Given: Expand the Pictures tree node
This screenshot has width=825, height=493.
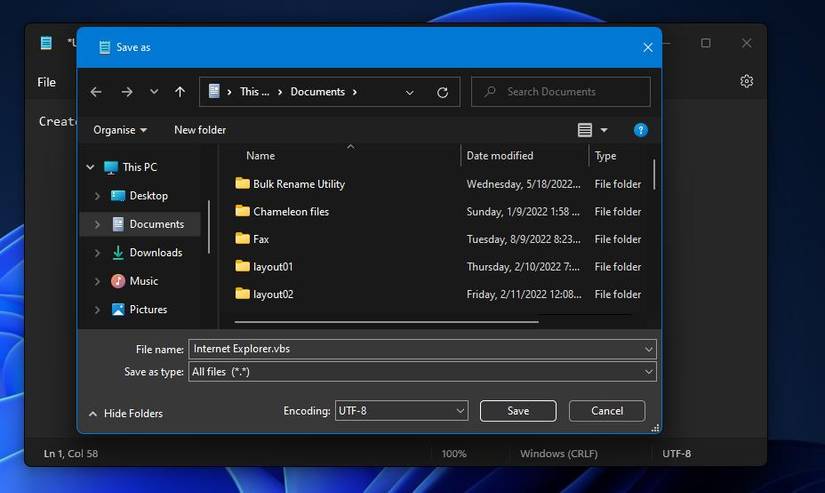Looking at the screenshot, I should point(97,309).
